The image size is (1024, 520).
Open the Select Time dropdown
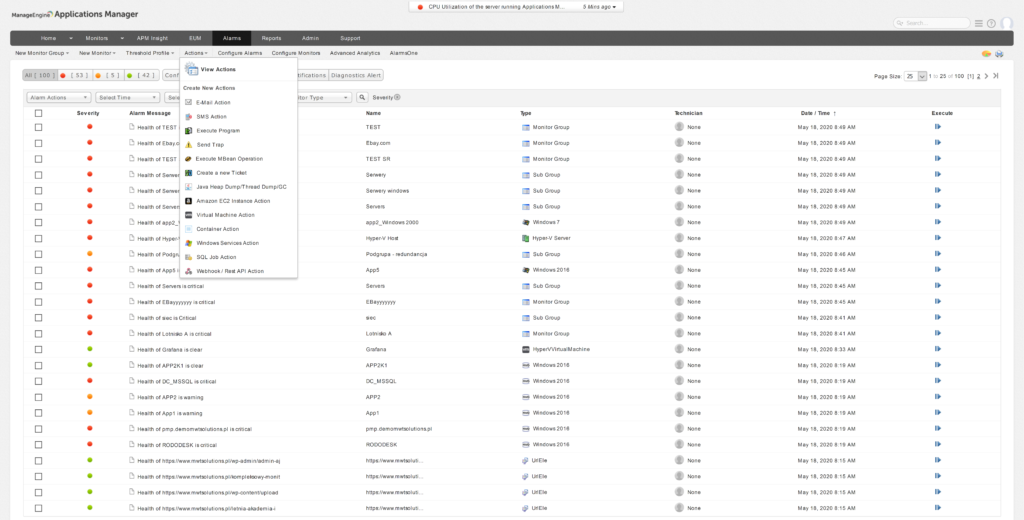pos(127,97)
